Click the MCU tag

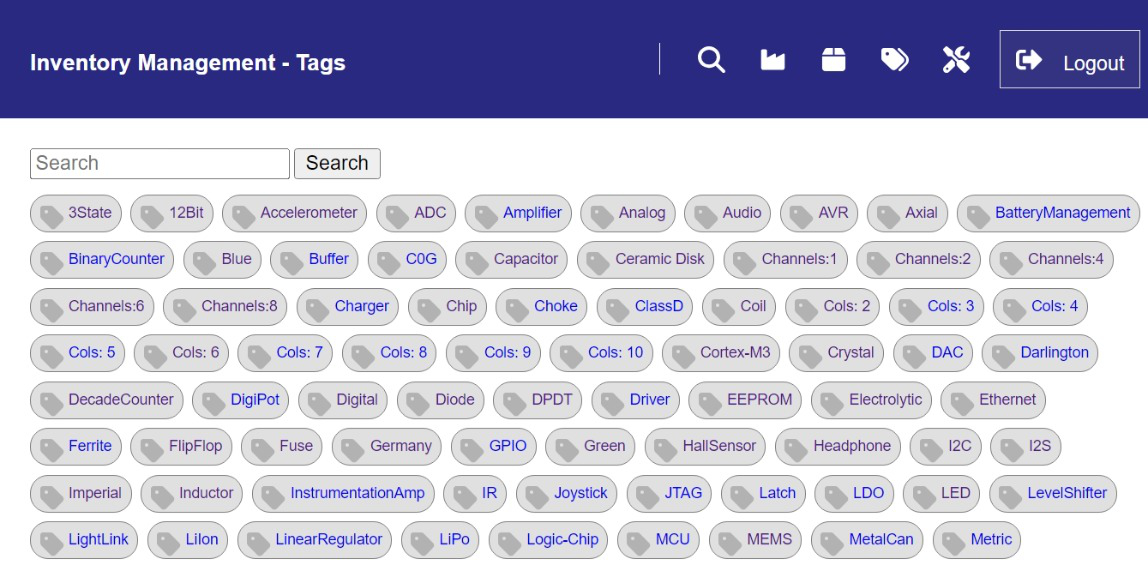(658, 541)
